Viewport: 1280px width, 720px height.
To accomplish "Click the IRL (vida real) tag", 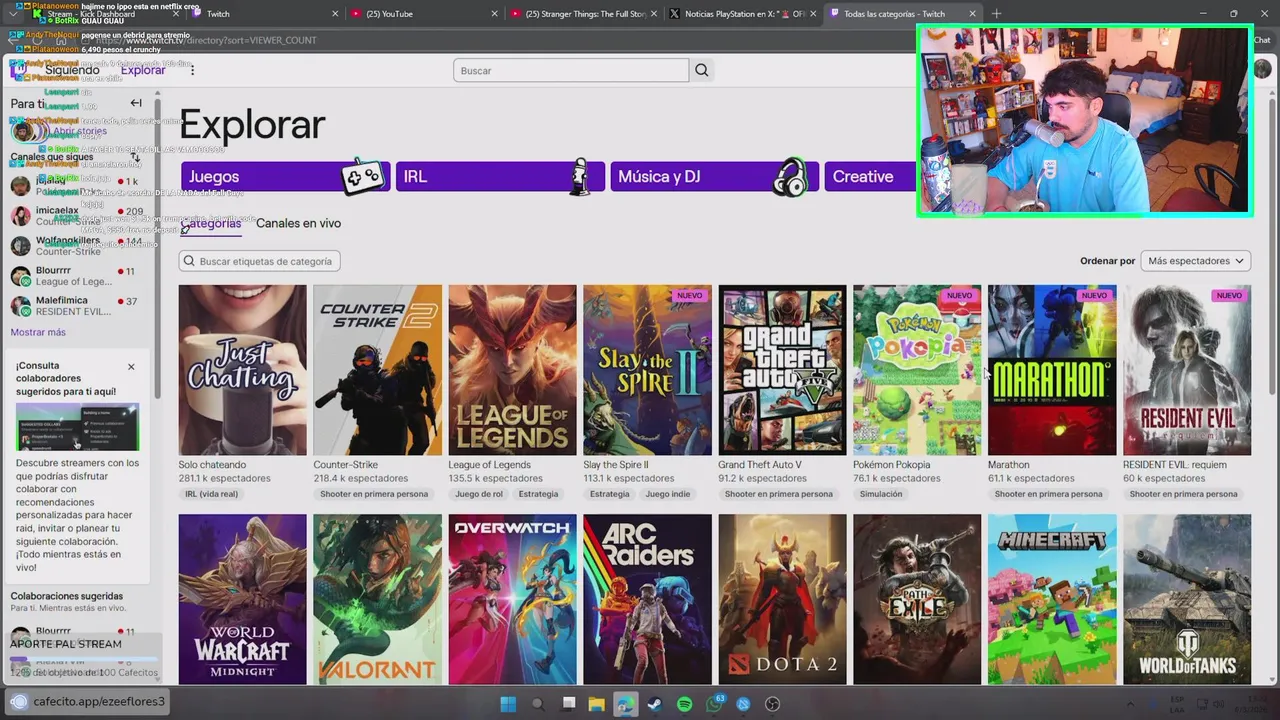I will (211, 494).
